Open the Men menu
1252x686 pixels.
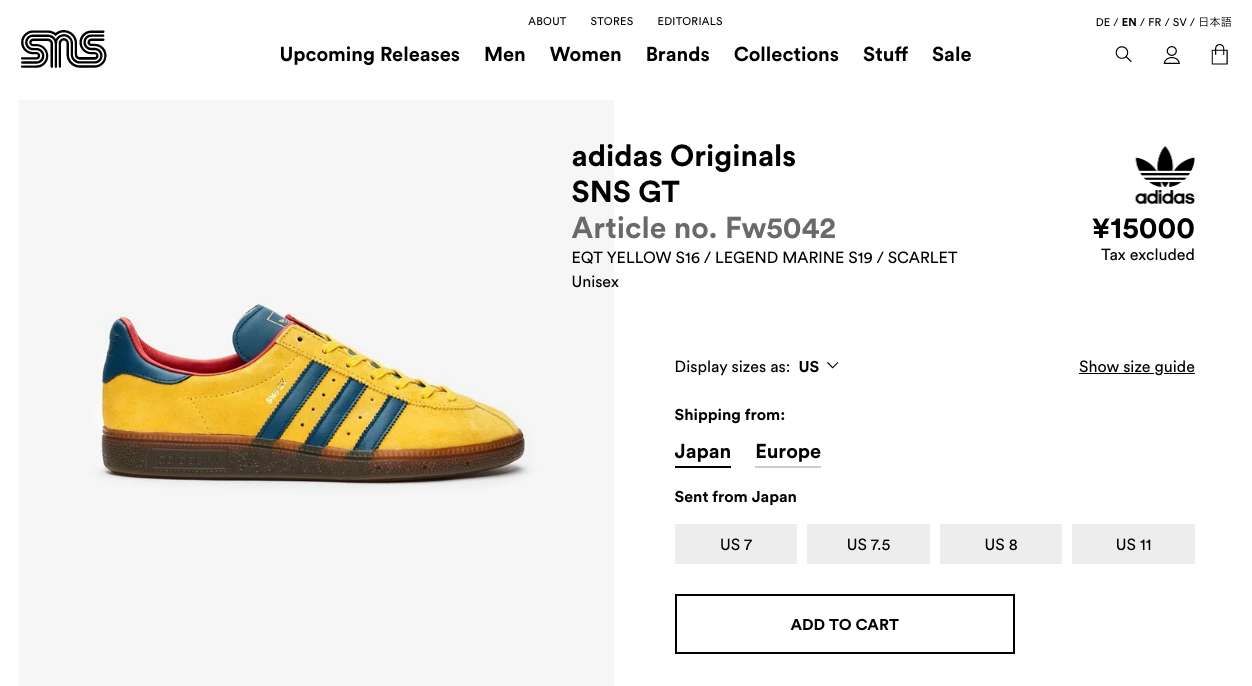pyautogui.click(x=504, y=55)
